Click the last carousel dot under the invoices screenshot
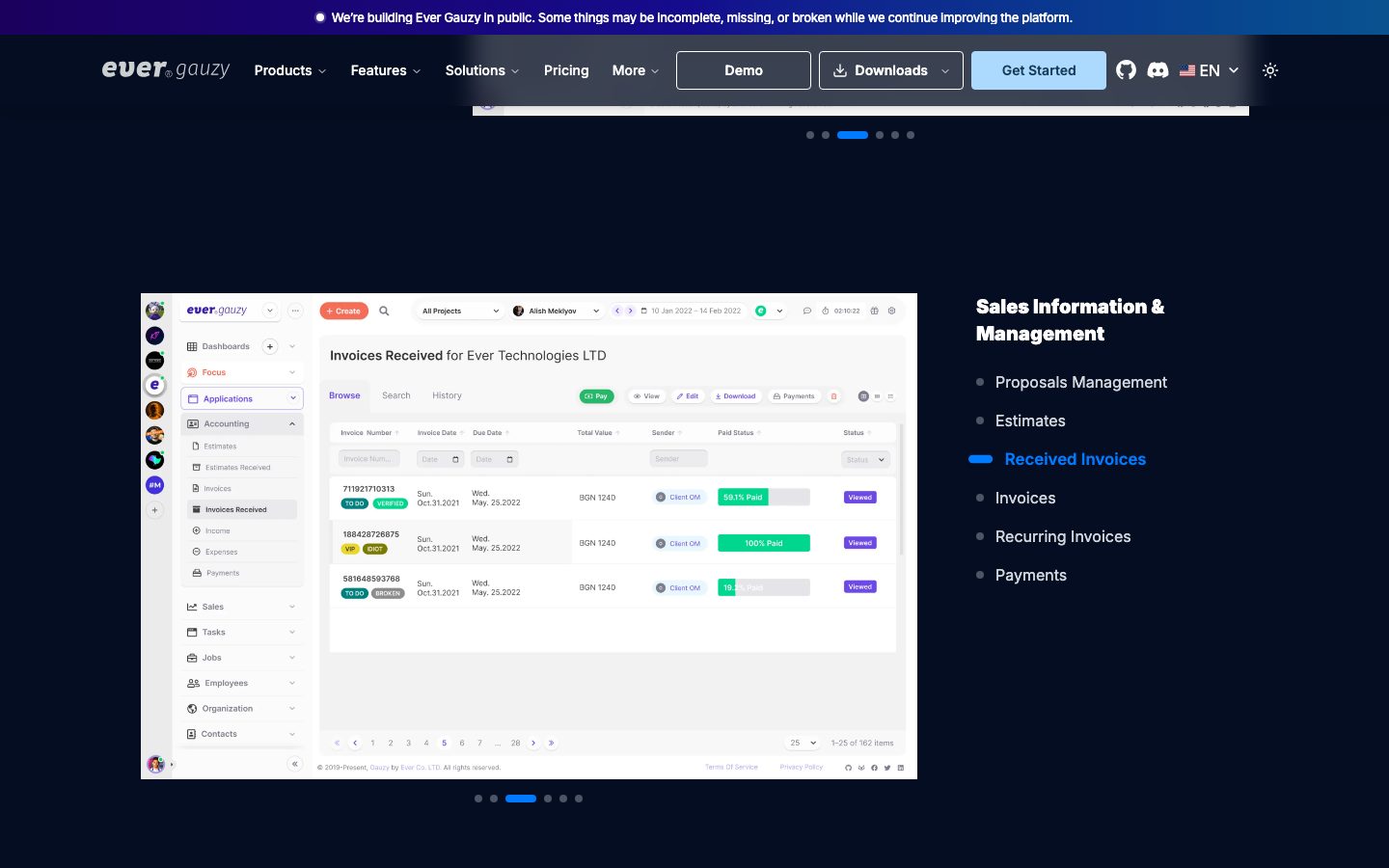The image size is (1389, 868). (579, 799)
